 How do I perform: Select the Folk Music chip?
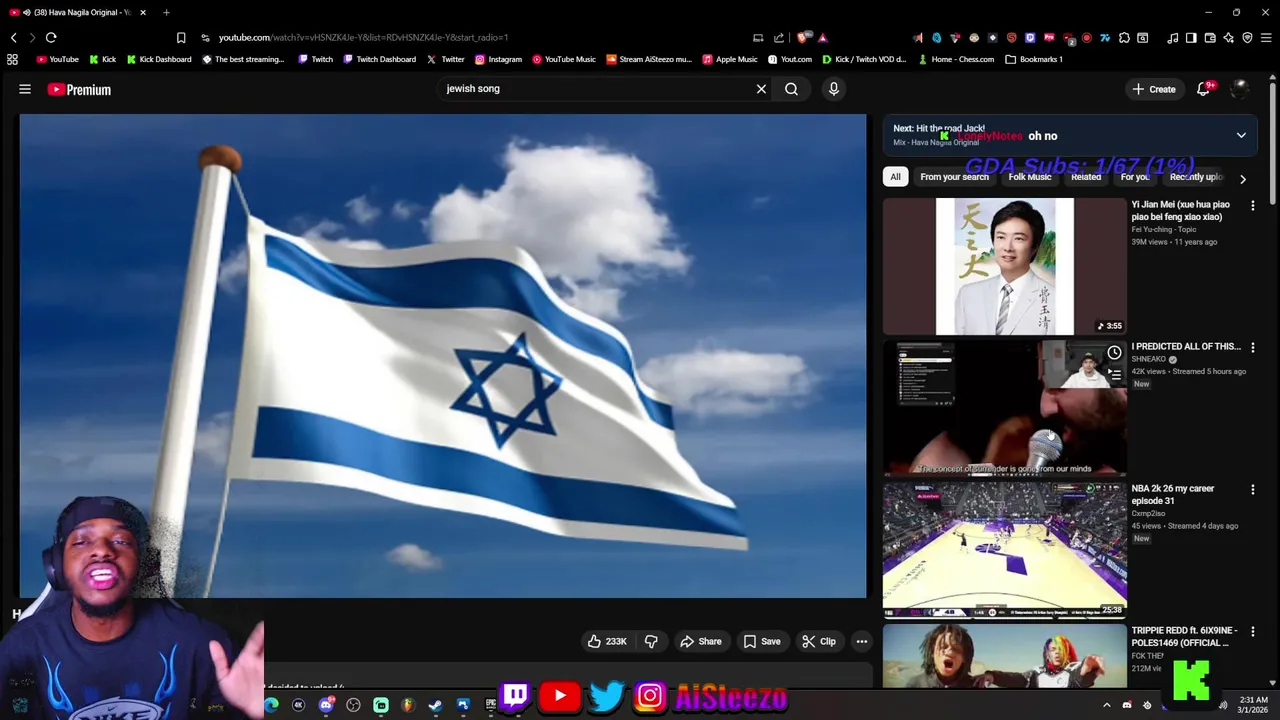[1029, 177]
